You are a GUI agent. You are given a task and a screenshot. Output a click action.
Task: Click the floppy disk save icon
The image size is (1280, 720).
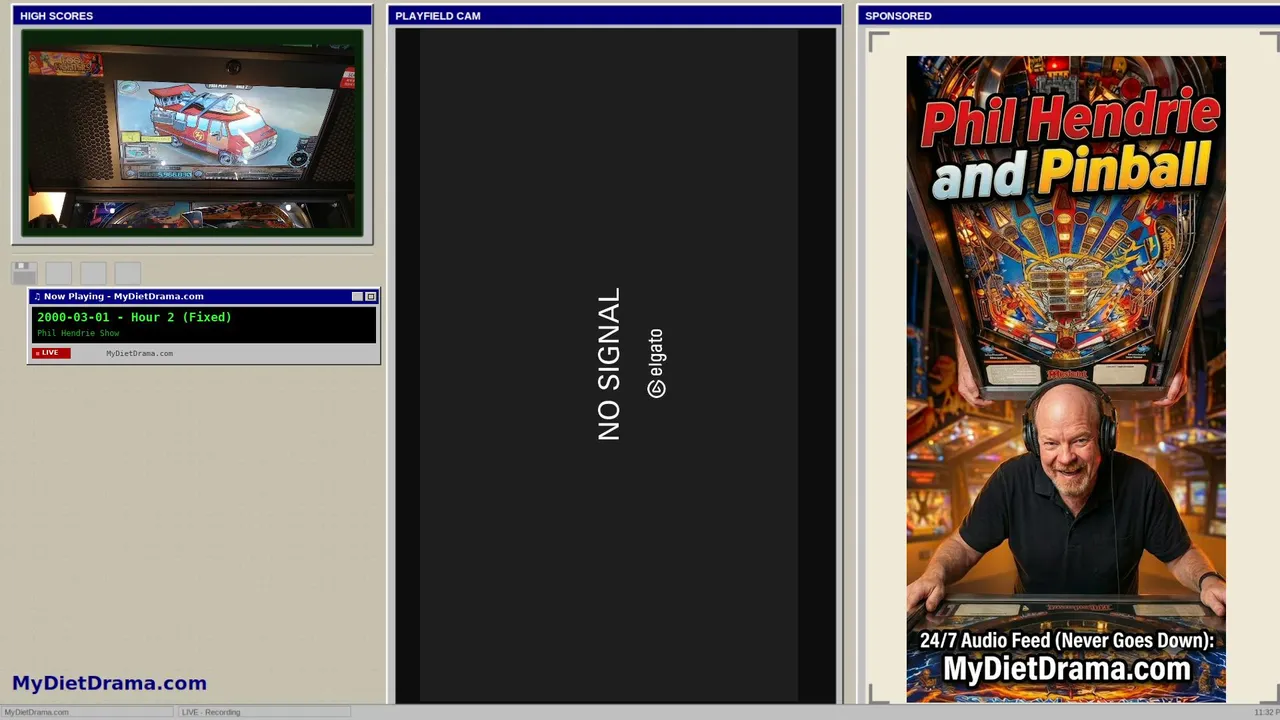click(x=24, y=273)
